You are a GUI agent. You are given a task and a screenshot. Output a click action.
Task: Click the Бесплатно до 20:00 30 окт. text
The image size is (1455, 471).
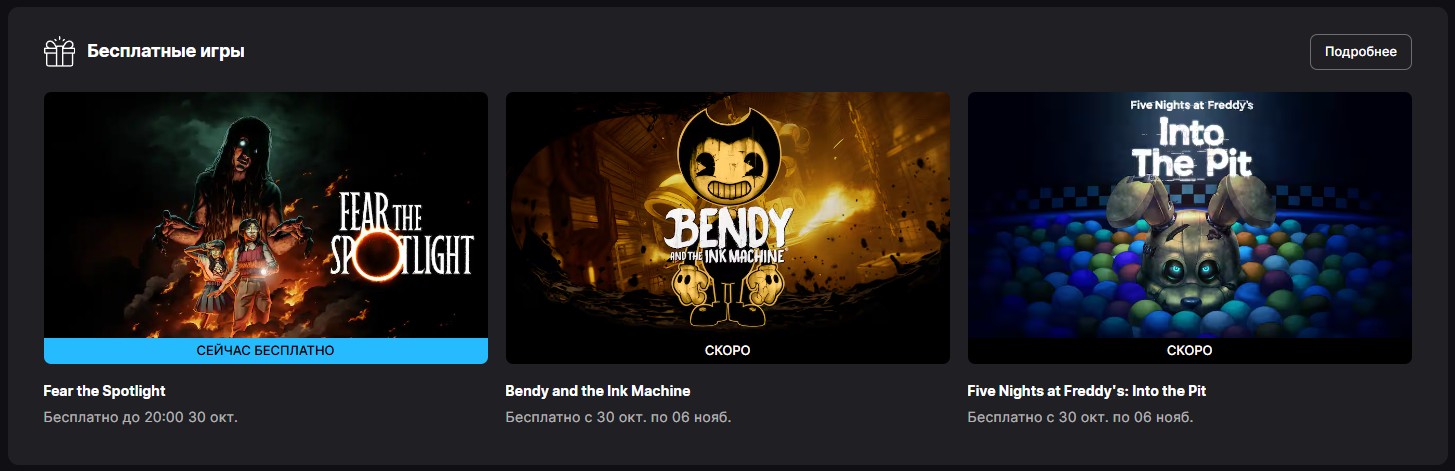[x=141, y=416]
